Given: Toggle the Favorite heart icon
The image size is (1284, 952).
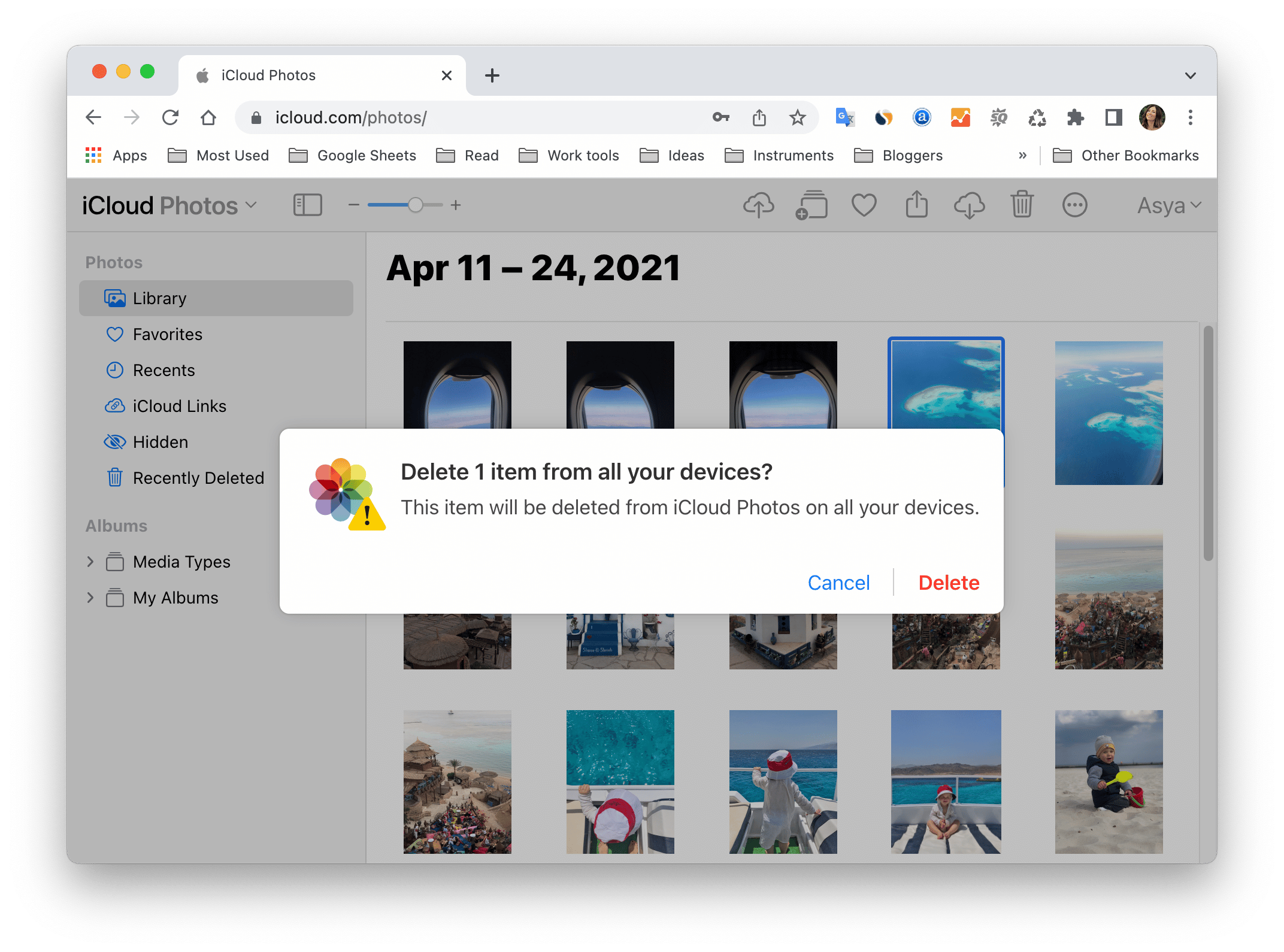Looking at the screenshot, I should tap(865, 205).
